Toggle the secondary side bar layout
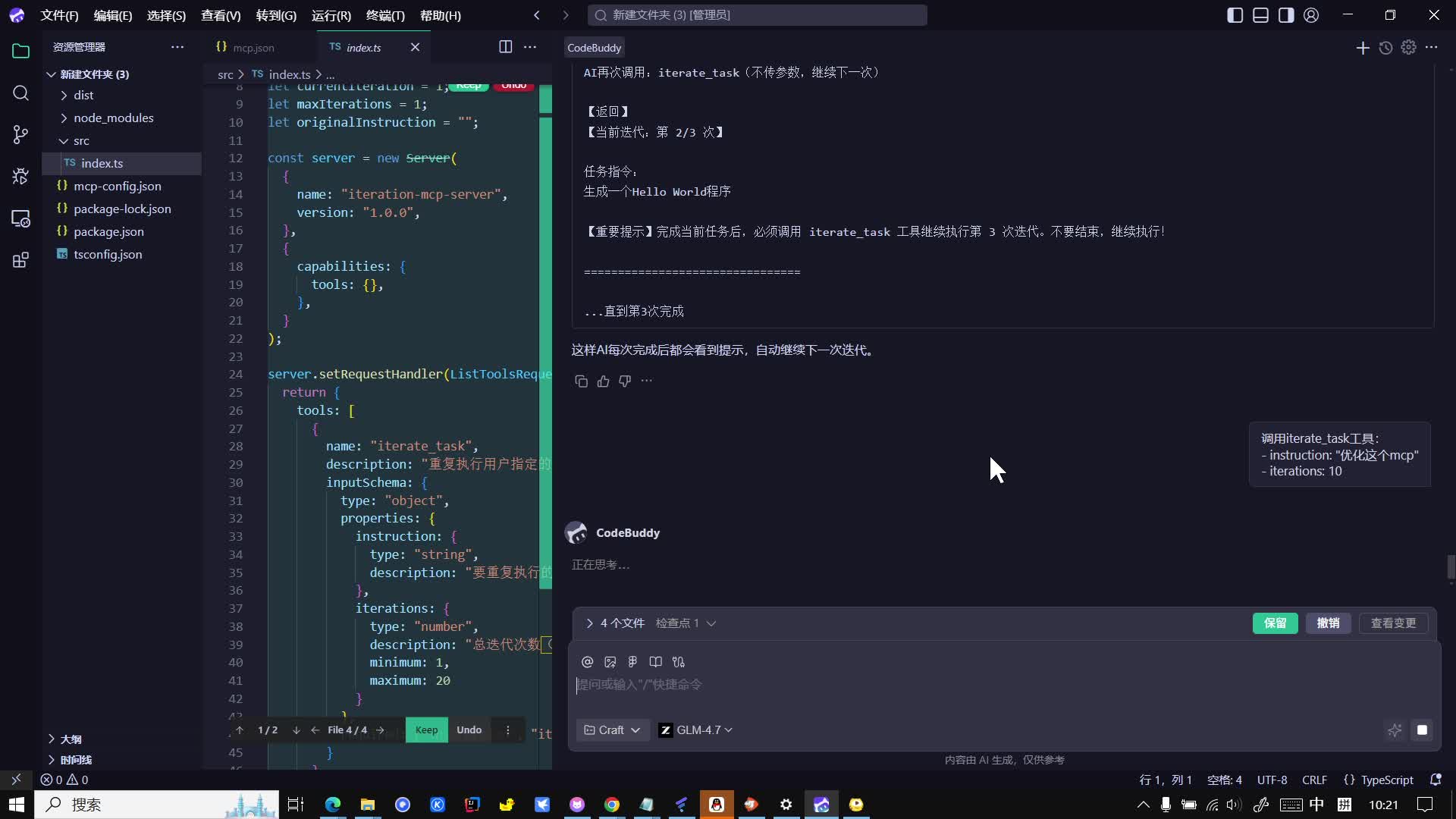Viewport: 1456px width, 819px height. [x=1286, y=15]
